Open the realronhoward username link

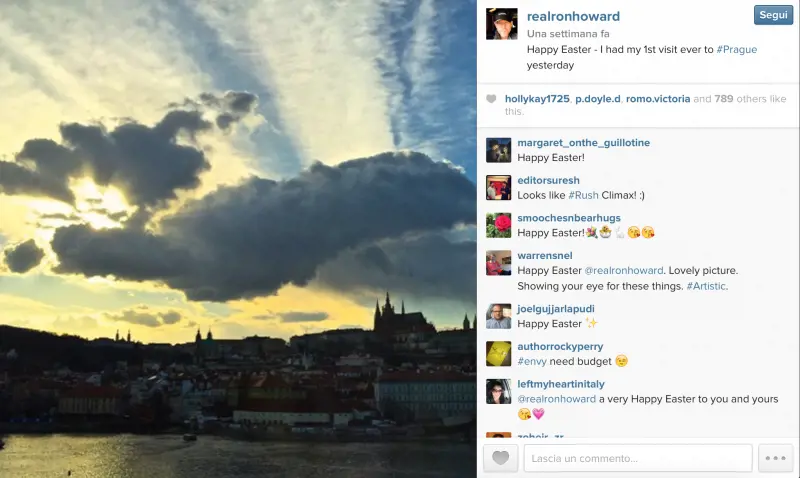pyautogui.click(x=573, y=16)
